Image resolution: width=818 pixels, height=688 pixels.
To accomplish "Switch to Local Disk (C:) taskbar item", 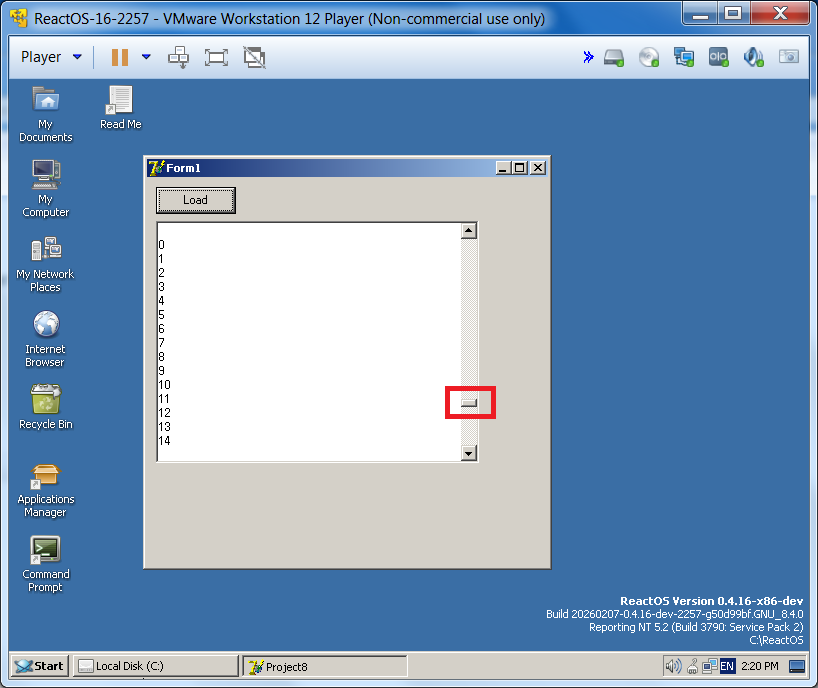I will (x=156, y=666).
